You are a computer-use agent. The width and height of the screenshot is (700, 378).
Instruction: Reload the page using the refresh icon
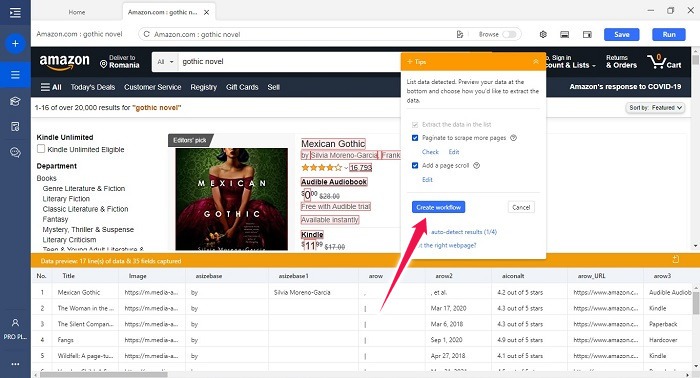click(x=146, y=34)
